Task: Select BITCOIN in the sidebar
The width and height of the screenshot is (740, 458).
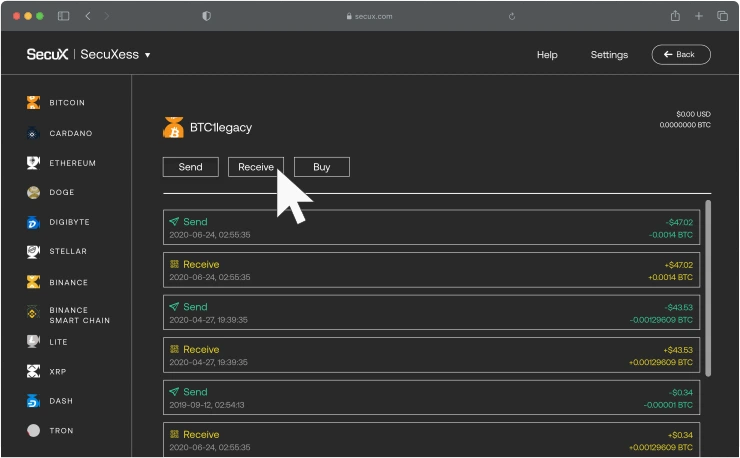Action: pyautogui.click(x=67, y=103)
